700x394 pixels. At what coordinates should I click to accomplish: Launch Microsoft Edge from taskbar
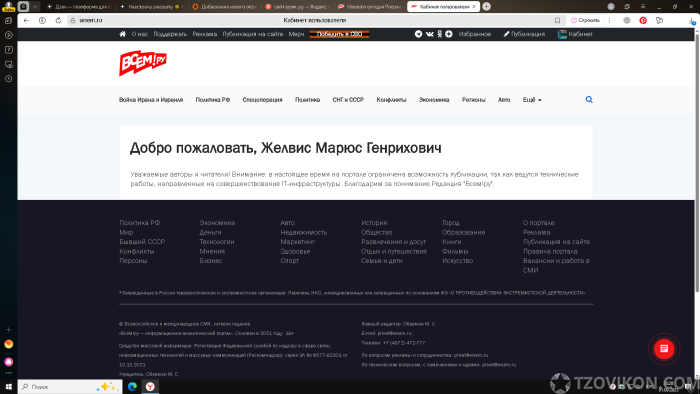[132, 387]
